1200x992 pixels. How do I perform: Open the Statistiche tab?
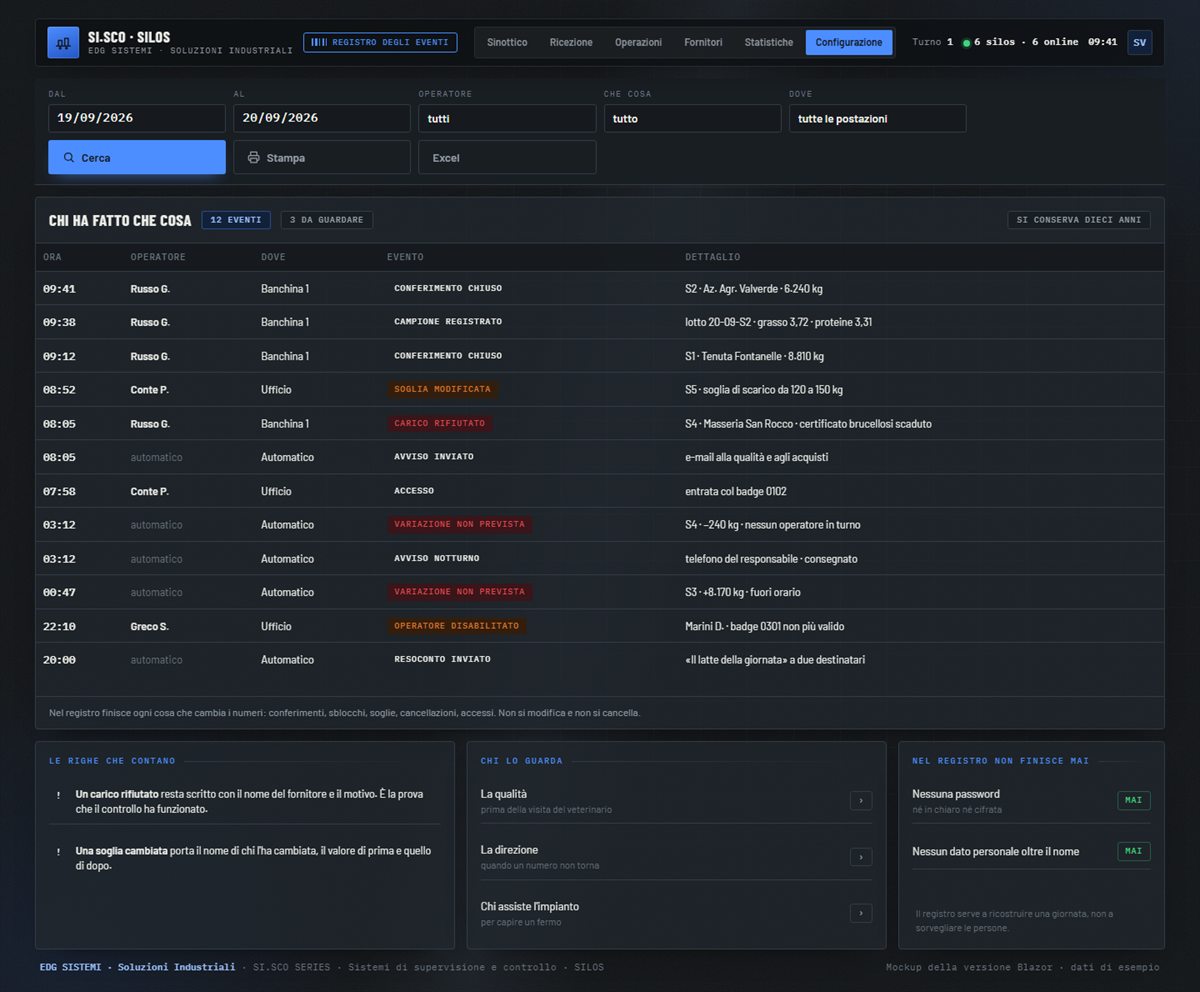click(769, 42)
